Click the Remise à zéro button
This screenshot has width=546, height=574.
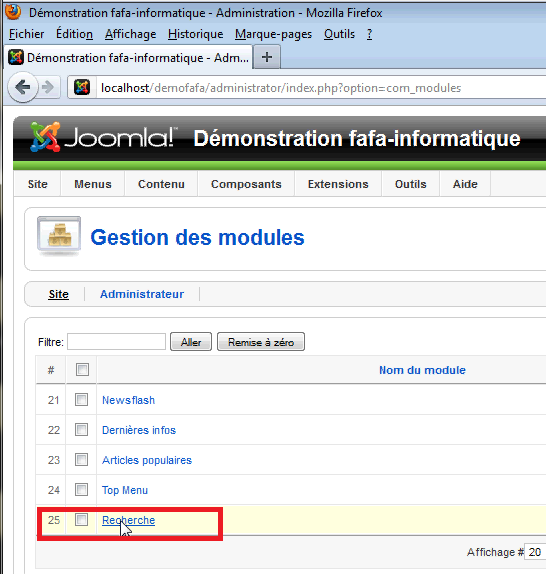coord(261,342)
